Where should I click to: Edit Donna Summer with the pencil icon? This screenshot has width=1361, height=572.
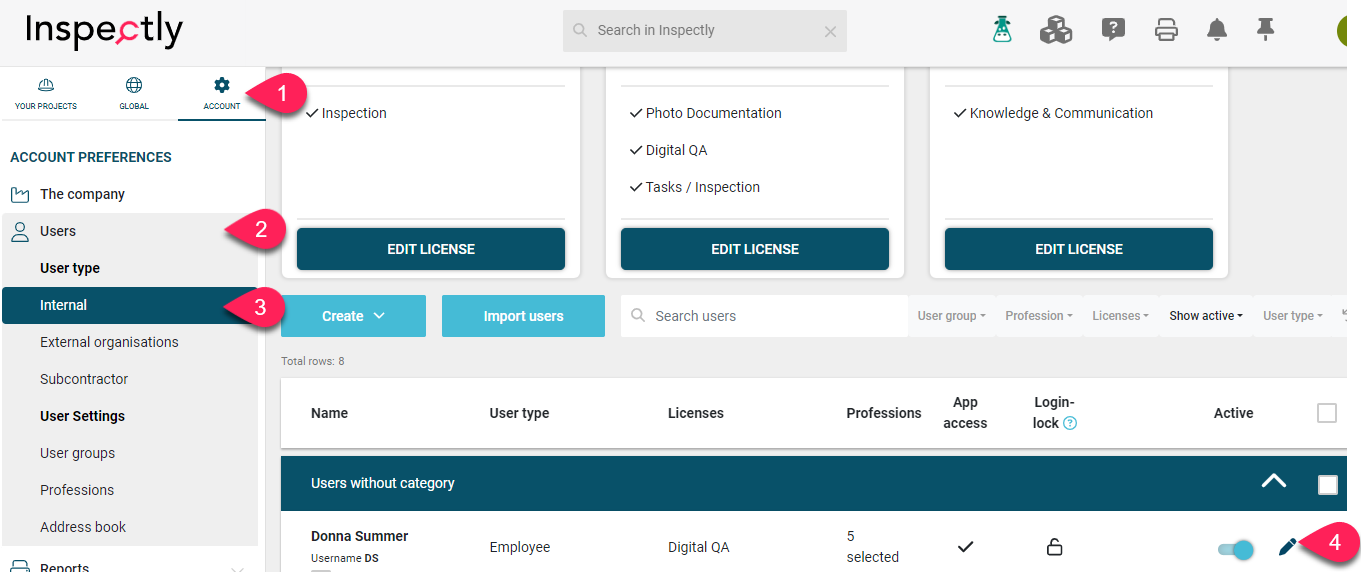pos(1288,546)
